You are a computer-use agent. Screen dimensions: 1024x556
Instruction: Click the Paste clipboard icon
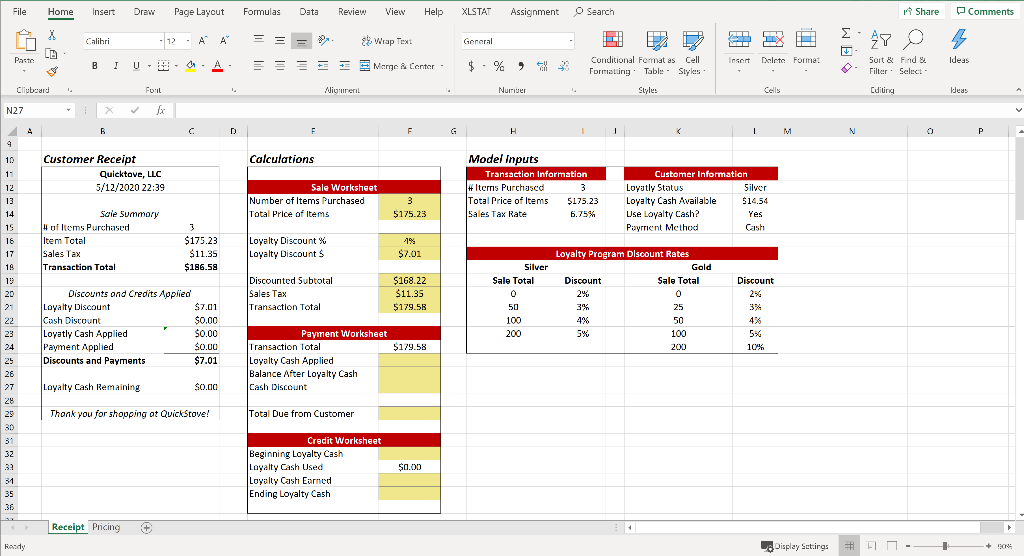(x=25, y=41)
